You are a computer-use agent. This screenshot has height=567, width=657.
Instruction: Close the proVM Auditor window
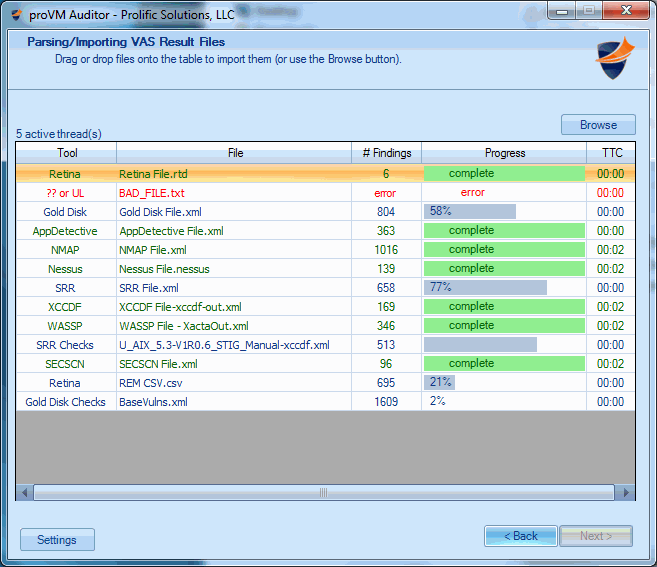tap(626, 10)
